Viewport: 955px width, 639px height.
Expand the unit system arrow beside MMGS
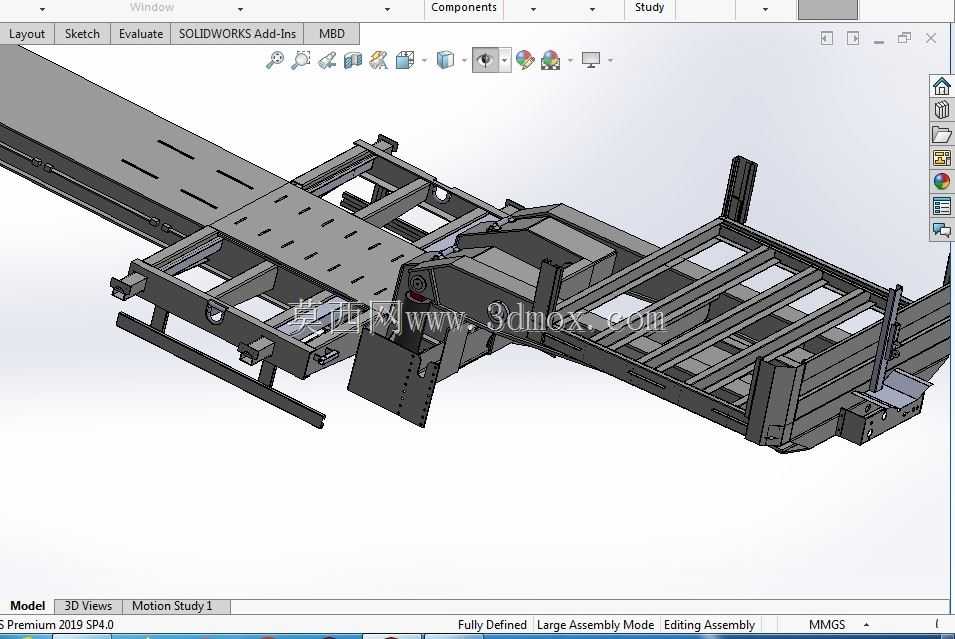[x=866, y=625]
